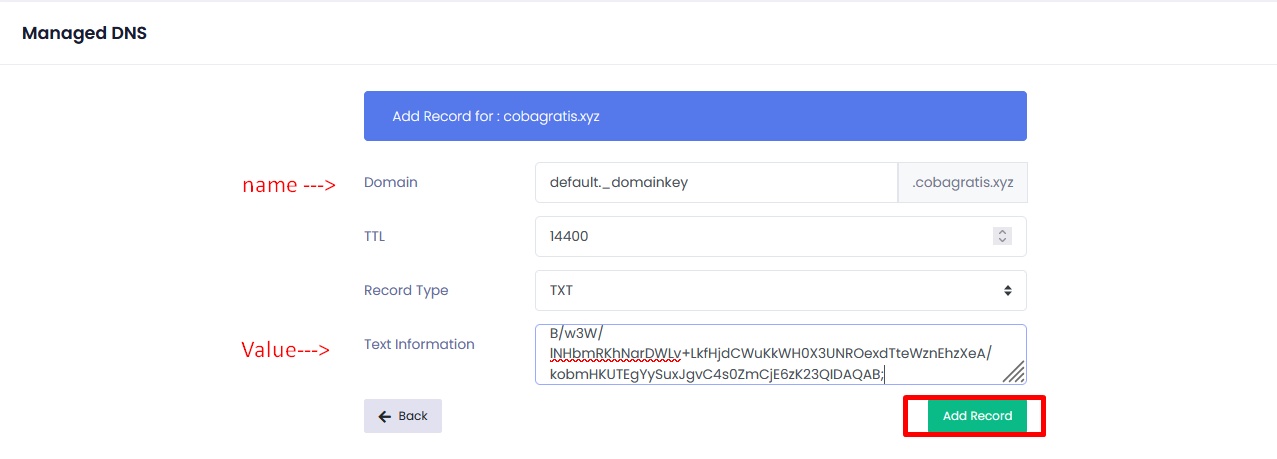
Task: Click the left arrow icon in Back
Action: coord(384,416)
